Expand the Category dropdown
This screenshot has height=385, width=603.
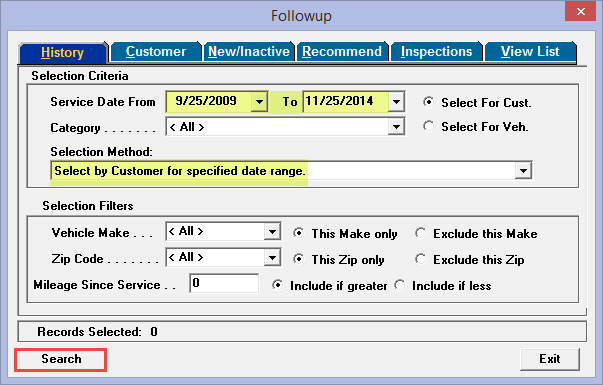[x=396, y=127]
